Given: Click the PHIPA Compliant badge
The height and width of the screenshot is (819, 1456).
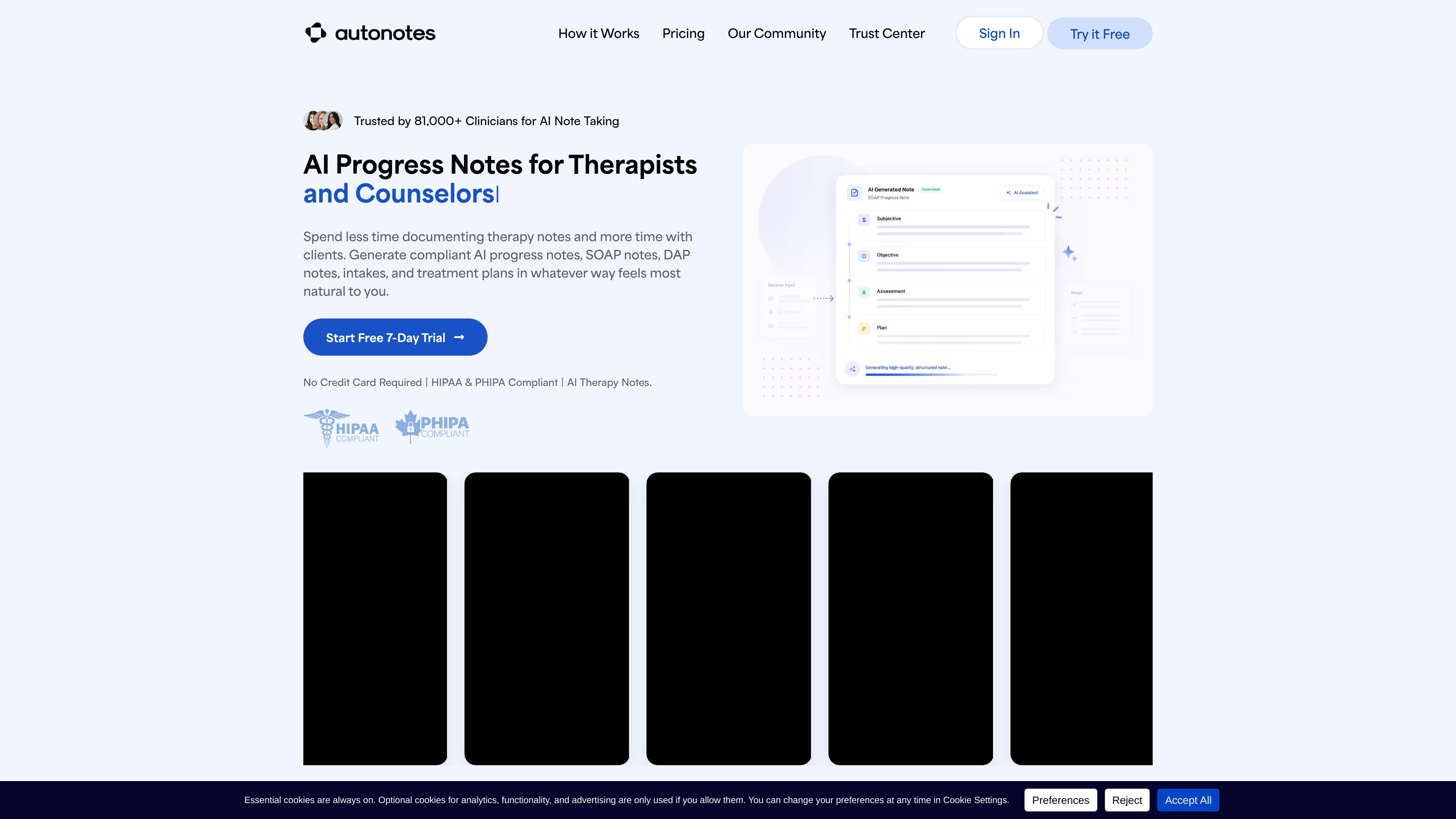Looking at the screenshot, I should point(432,427).
